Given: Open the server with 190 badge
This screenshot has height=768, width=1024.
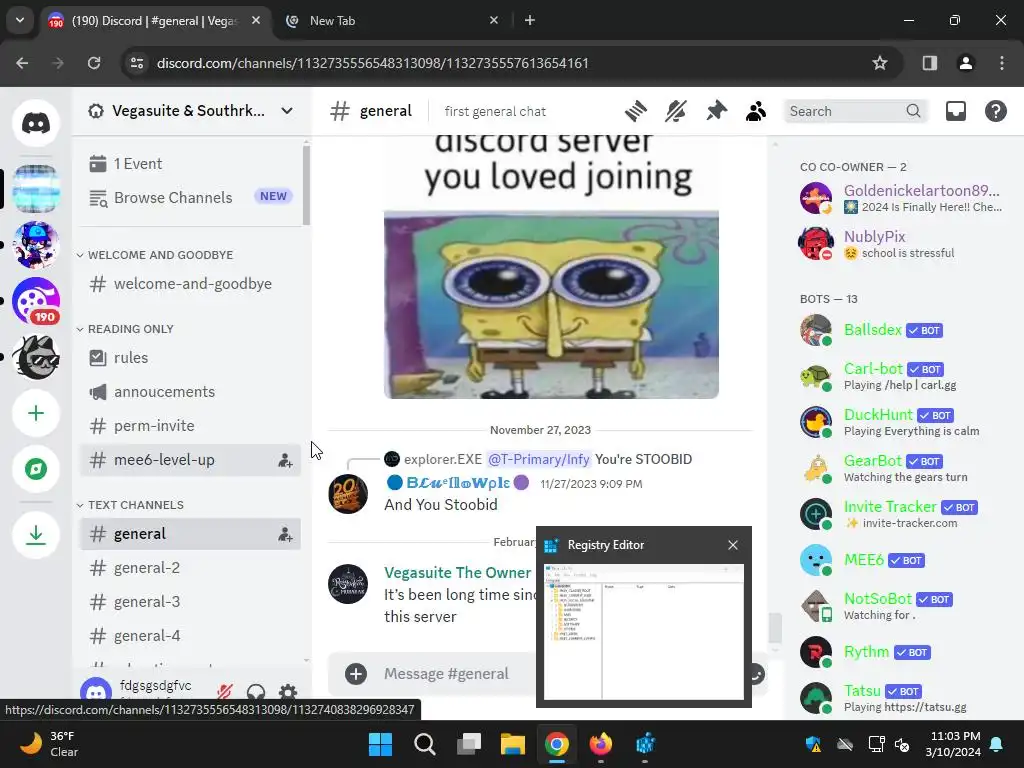Looking at the screenshot, I should point(36,300).
